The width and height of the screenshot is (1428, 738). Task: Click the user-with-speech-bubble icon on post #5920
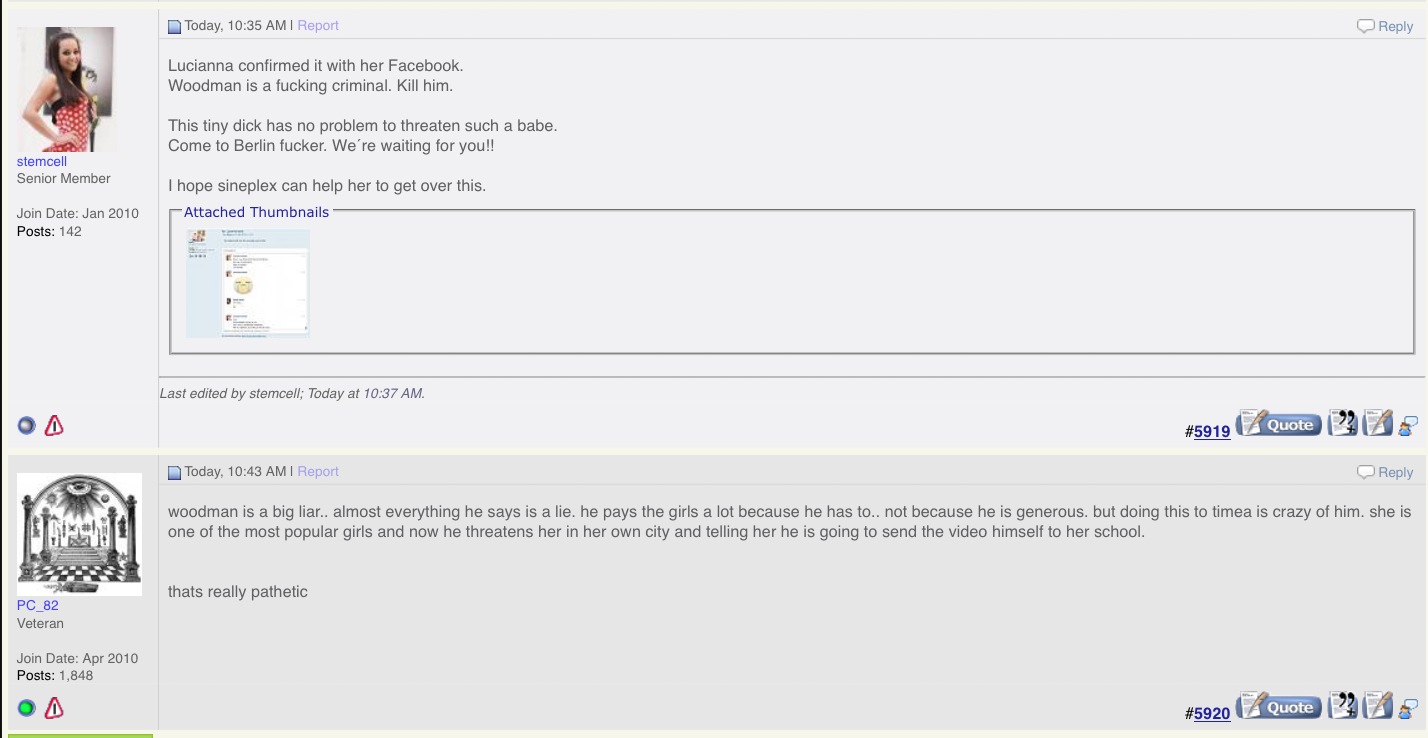1408,709
